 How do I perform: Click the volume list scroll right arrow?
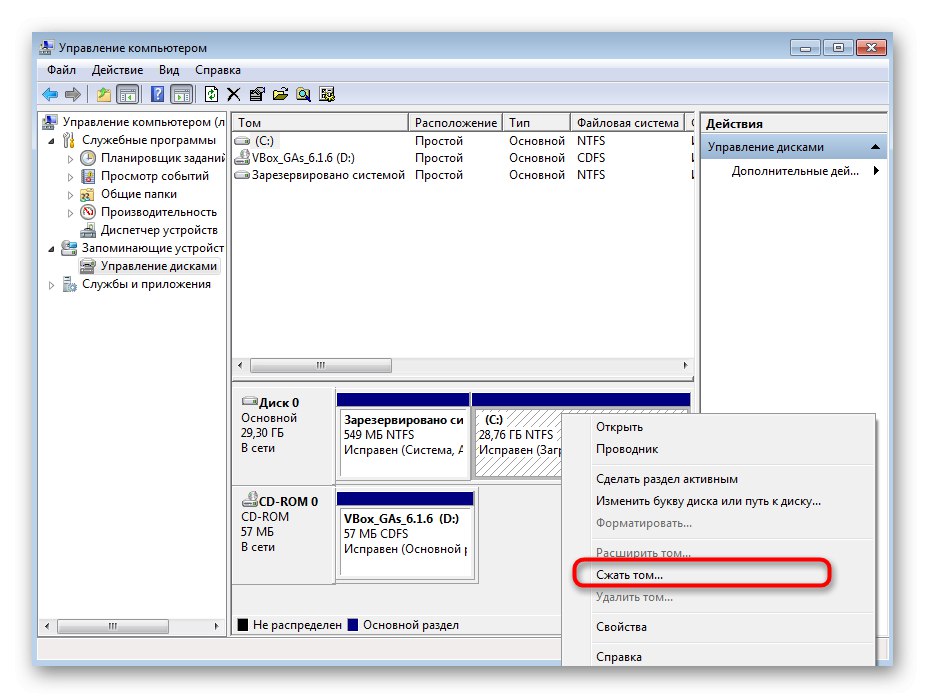(x=685, y=365)
